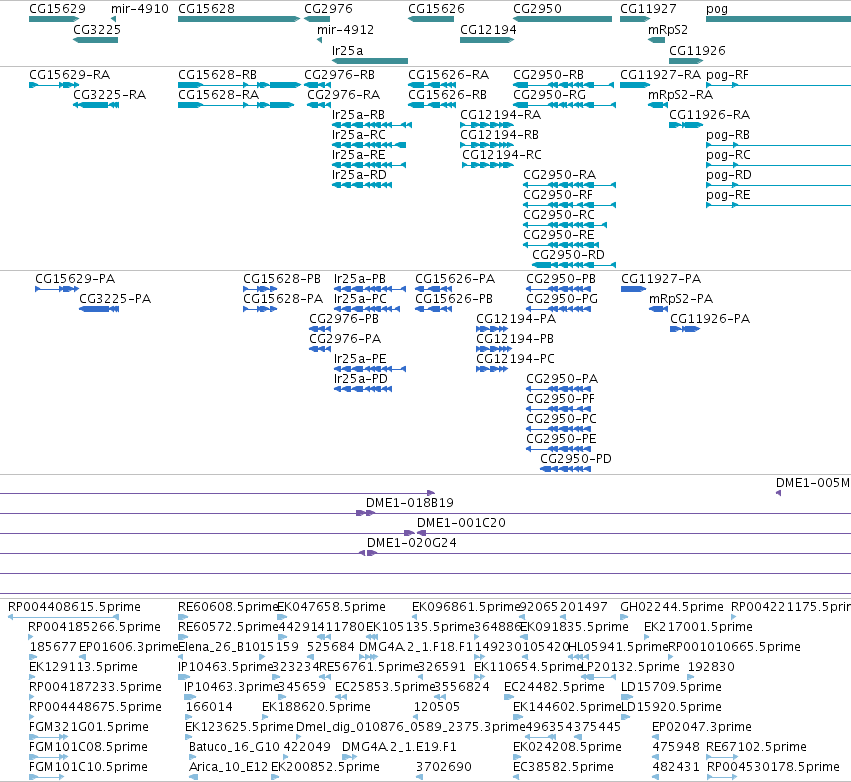851x782 pixels.
Task: Select the CG15628 gene bar
Action: 239,19
